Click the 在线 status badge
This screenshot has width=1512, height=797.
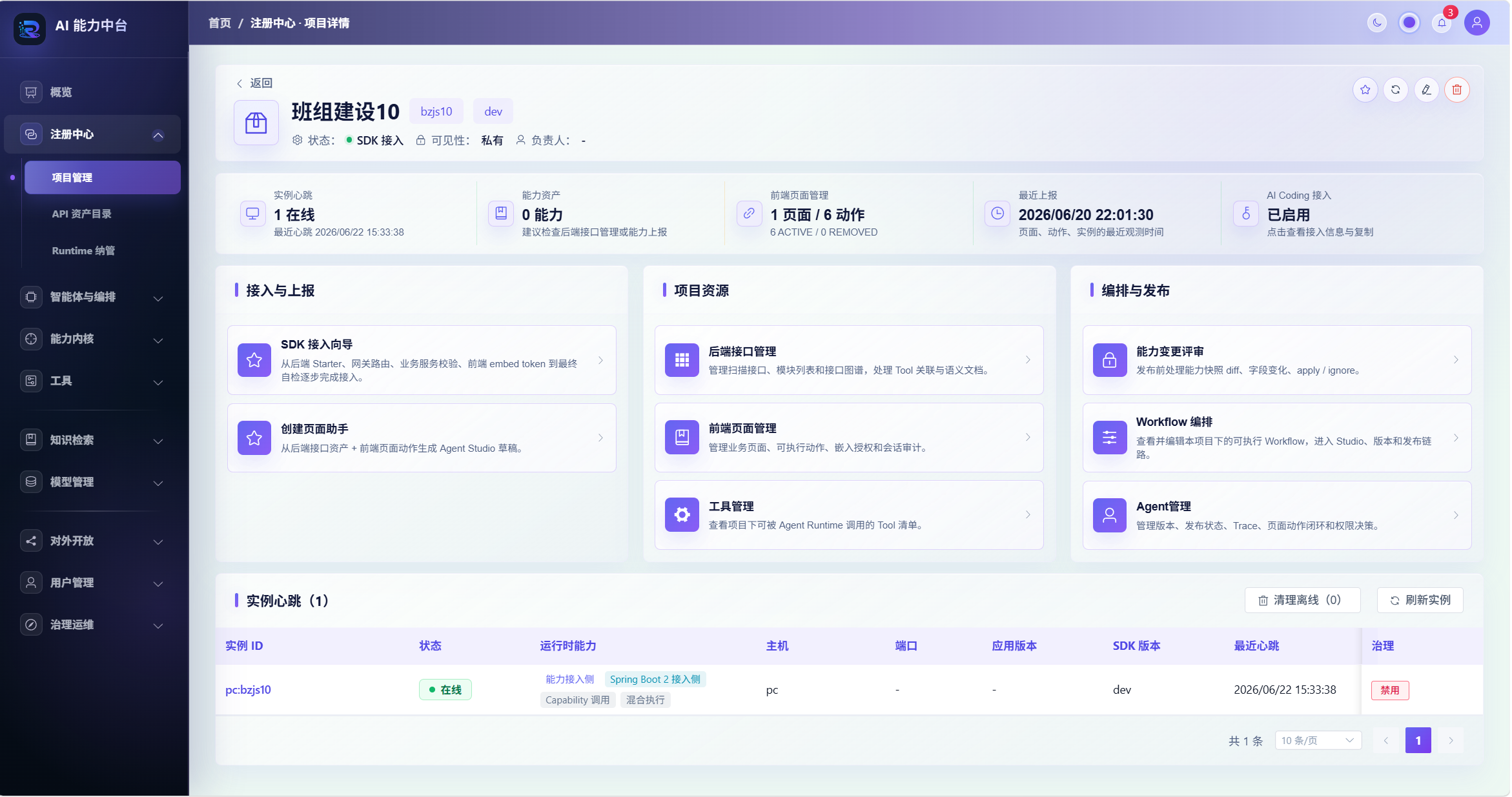point(445,690)
